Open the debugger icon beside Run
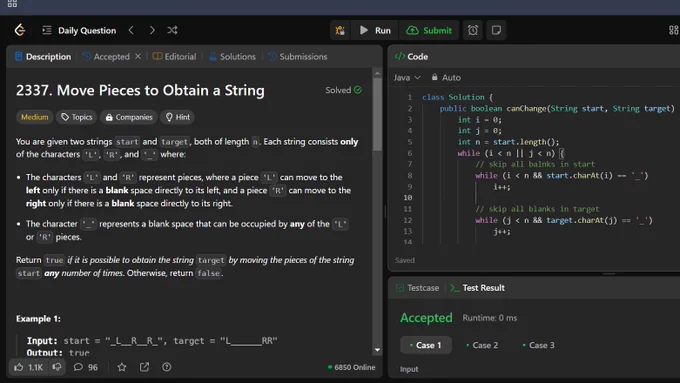The image size is (680, 383). coord(340,30)
